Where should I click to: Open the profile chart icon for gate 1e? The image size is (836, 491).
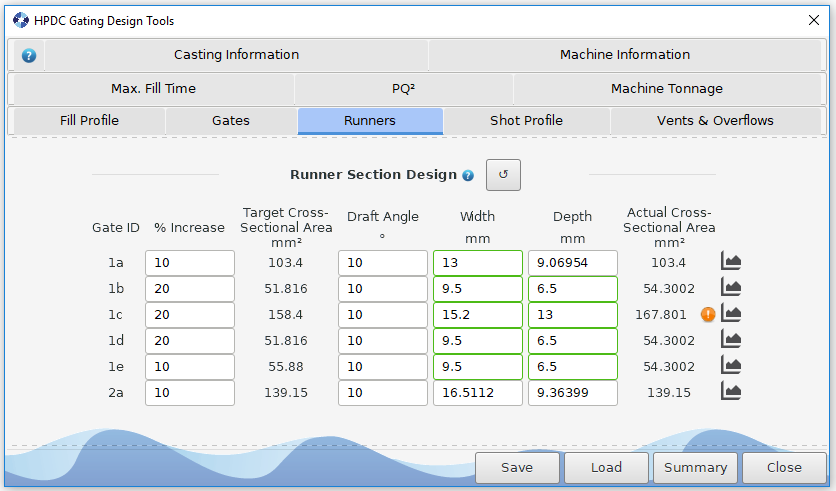click(x=731, y=366)
